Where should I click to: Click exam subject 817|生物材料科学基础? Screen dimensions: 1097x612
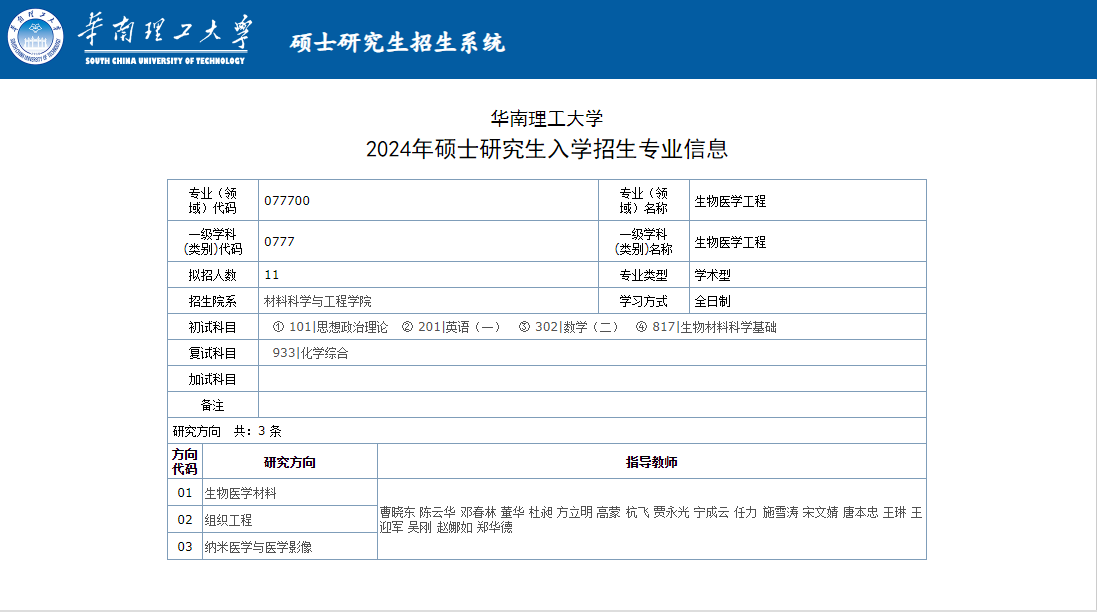point(706,327)
